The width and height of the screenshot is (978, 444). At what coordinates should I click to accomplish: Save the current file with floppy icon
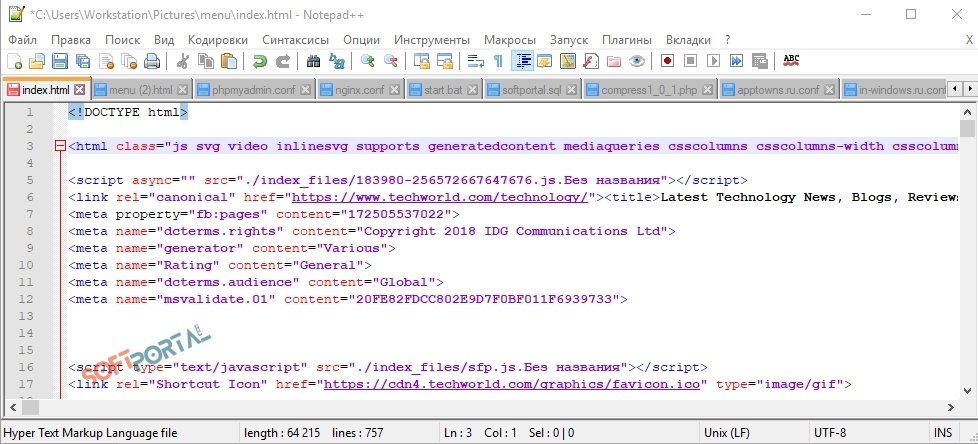[60, 61]
